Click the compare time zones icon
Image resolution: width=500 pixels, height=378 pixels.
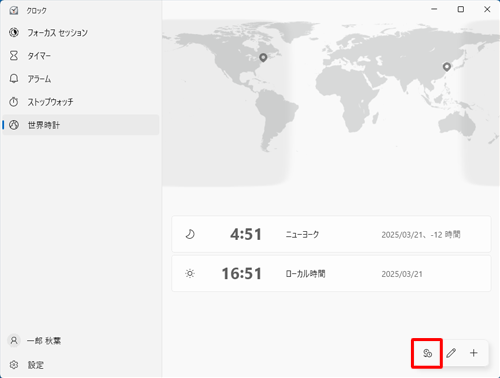tap(427, 353)
